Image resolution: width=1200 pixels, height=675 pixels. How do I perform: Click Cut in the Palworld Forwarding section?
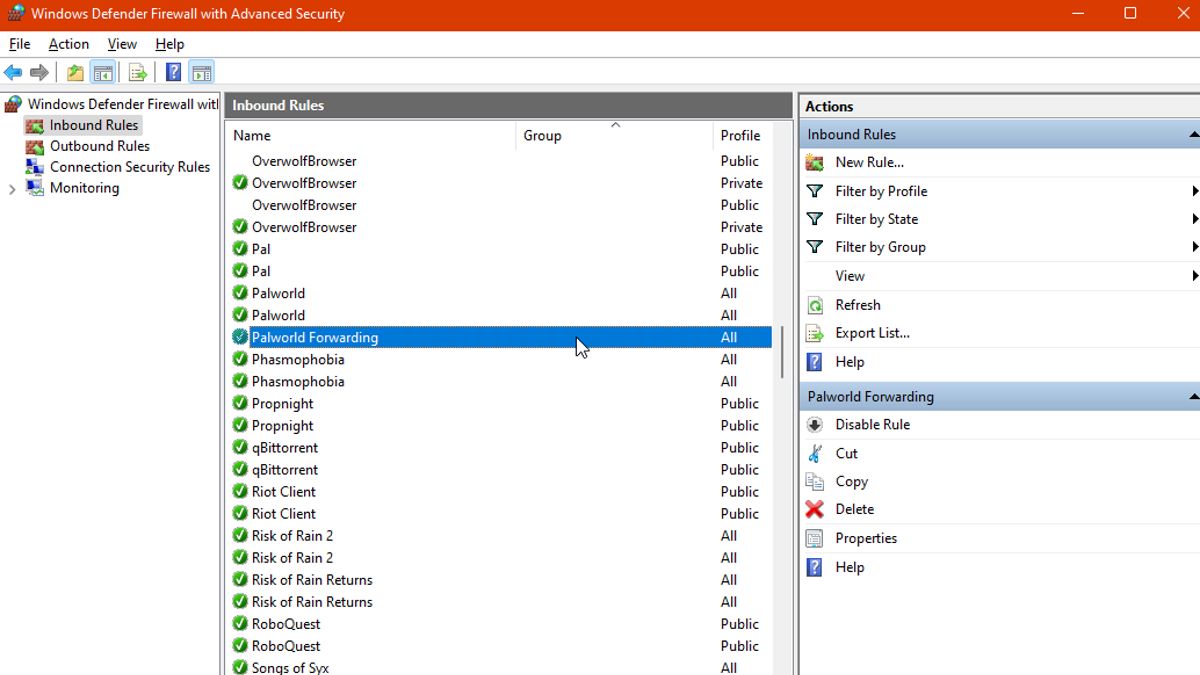coord(845,453)
